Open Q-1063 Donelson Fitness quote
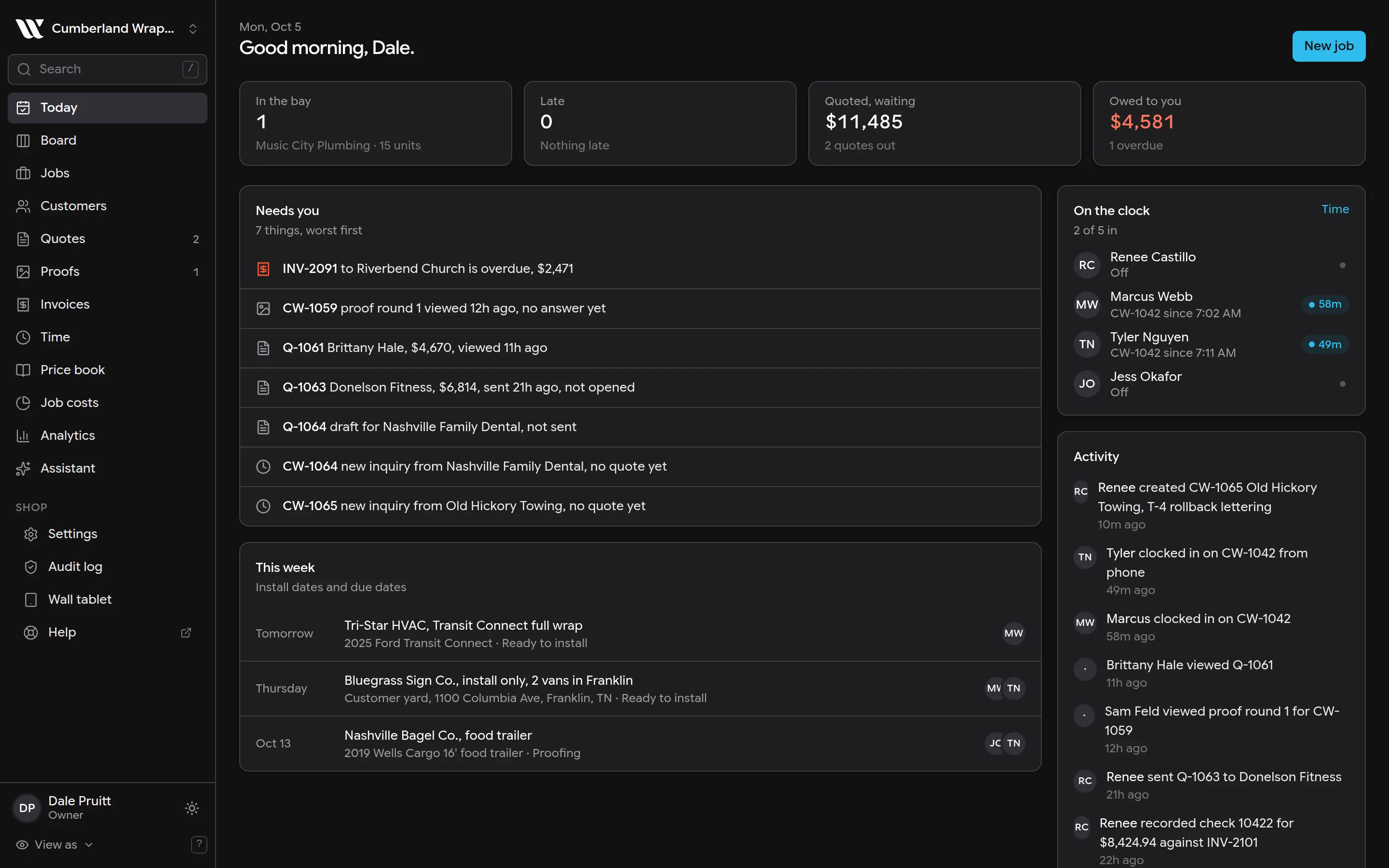This screenshot has height=868, width=1389. pos(640,388)
